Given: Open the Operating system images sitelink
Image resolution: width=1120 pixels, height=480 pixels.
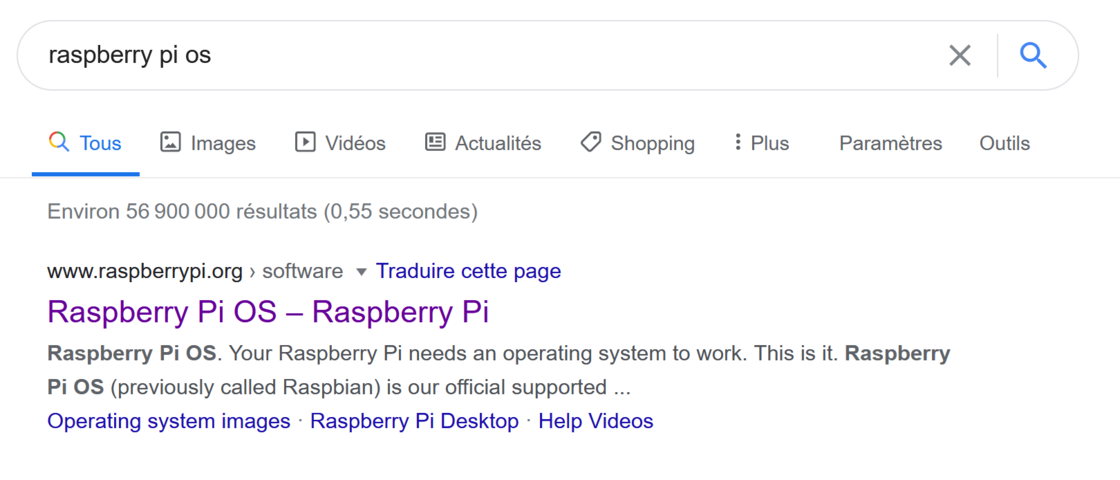Looking at the screenshot, I should pyautogui.click(x=169, y=421).
